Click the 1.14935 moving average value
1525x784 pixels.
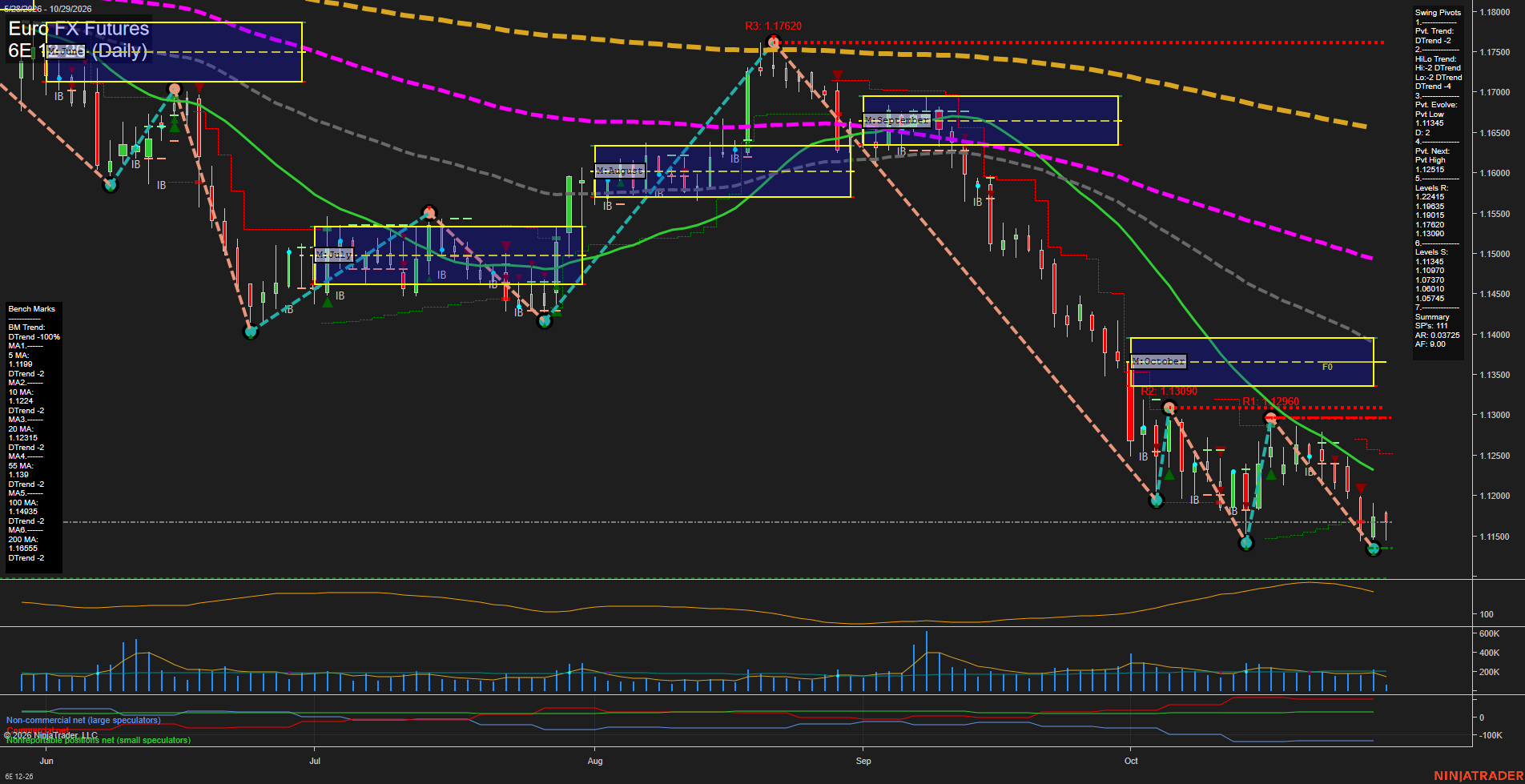point(22,512)
